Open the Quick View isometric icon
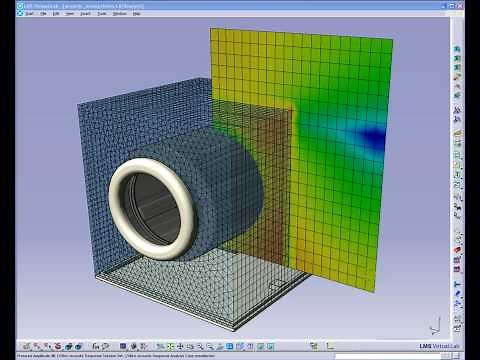480x360 pixels. point(240,346)
